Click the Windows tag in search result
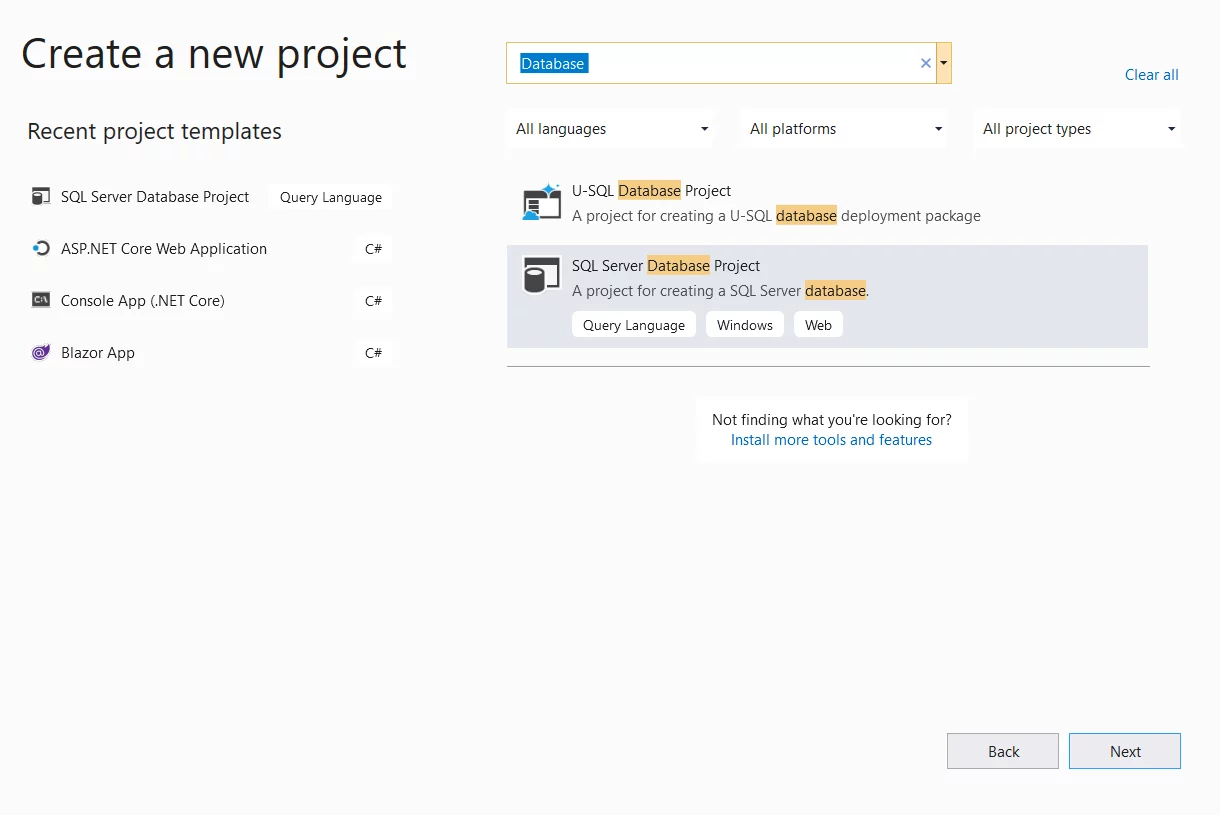The height and width of the screenshot is (815, 1220). click(745, 325)
